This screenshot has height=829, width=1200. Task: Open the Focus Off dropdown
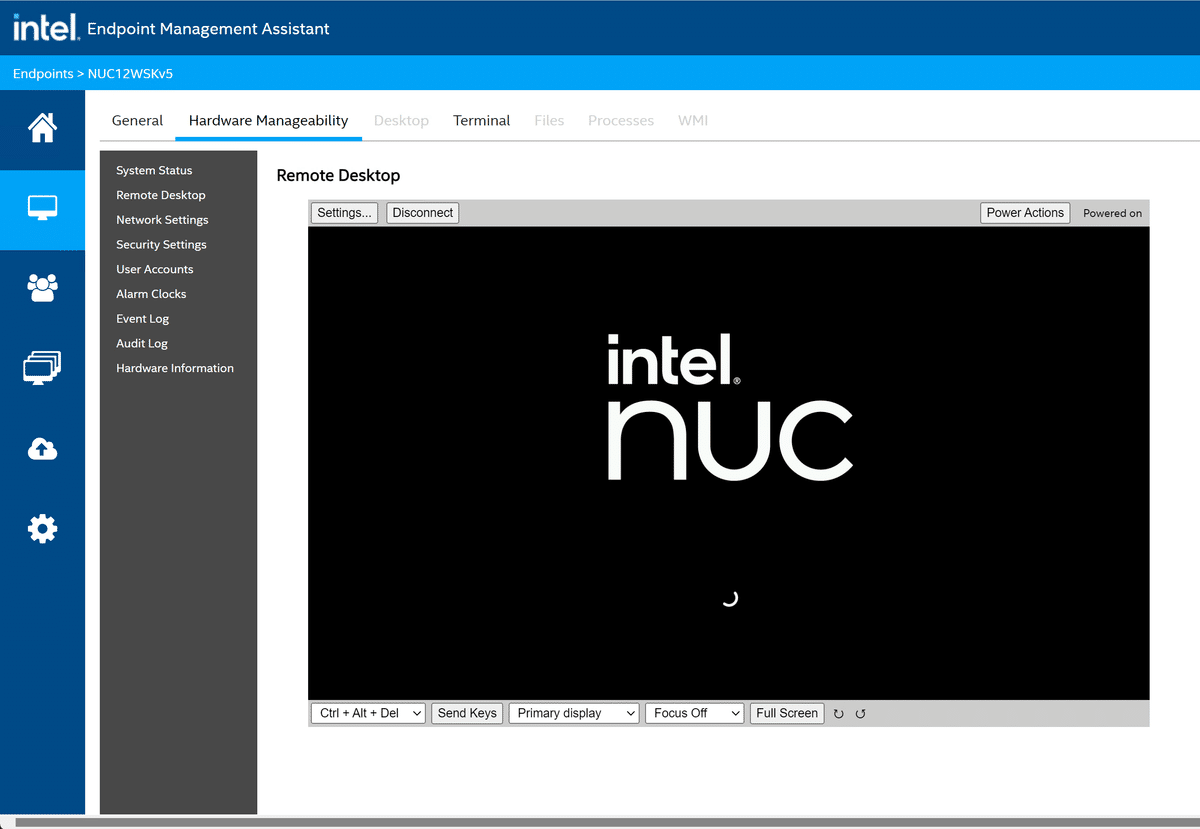click(695, 713)
